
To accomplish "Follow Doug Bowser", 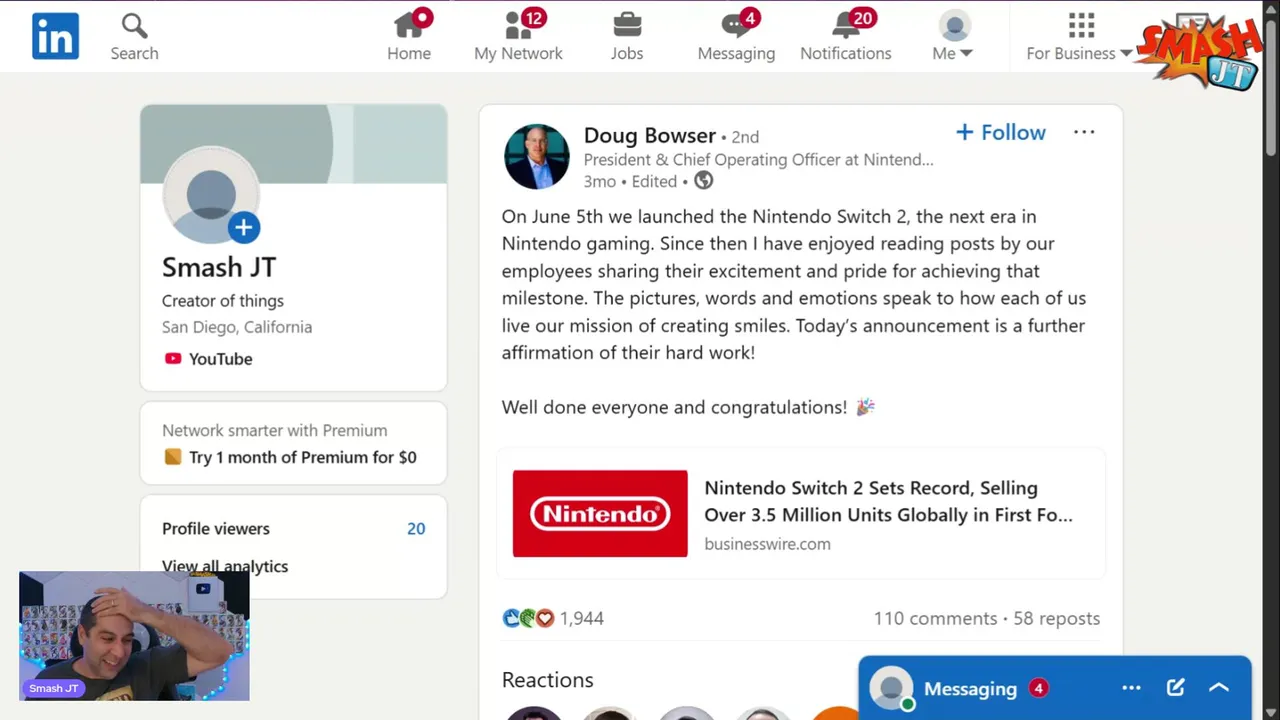I will (x=1000, y=132).
